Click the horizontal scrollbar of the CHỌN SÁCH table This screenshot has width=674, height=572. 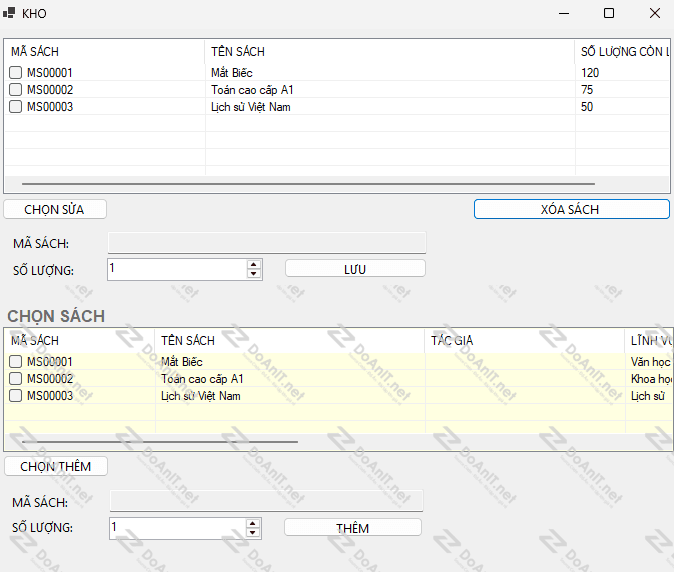pos(159,441)
